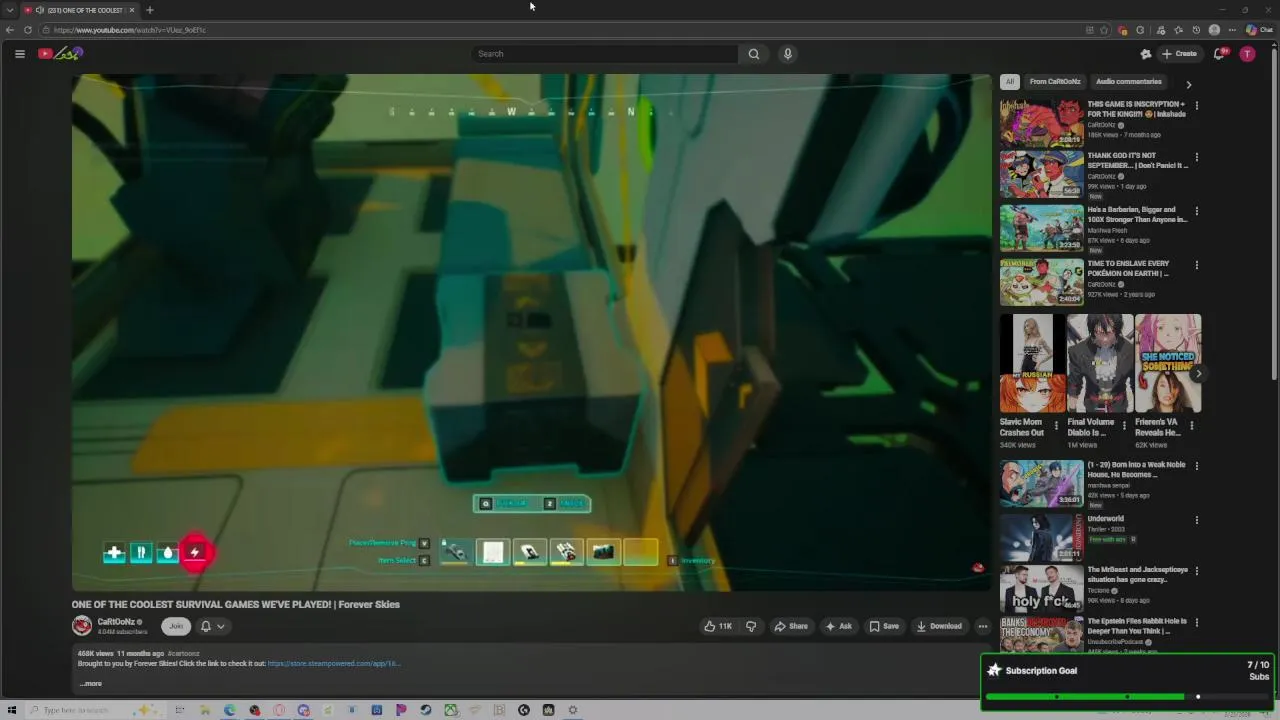Open the Underworld movie thumbnail
The width and height of the screenshot is (1280, 720).
[1041, 537]
